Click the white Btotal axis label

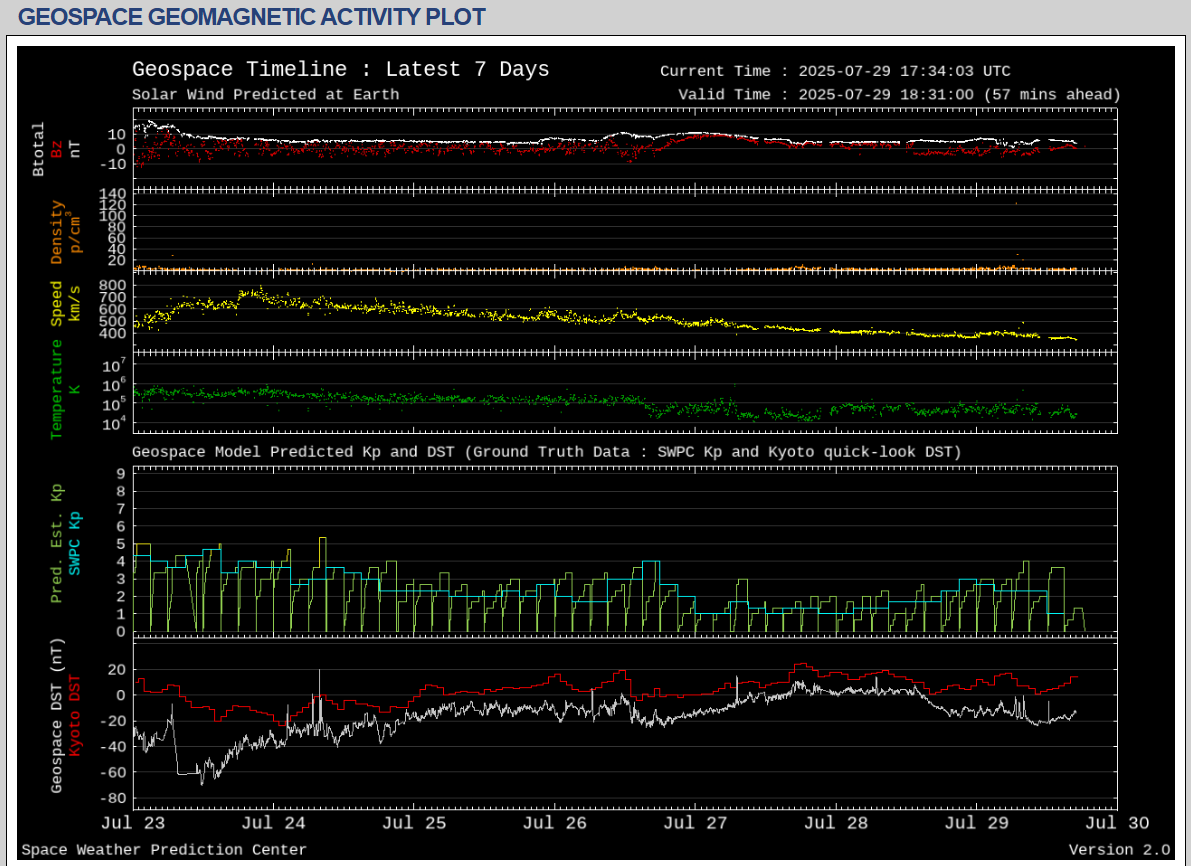[39, 149]
